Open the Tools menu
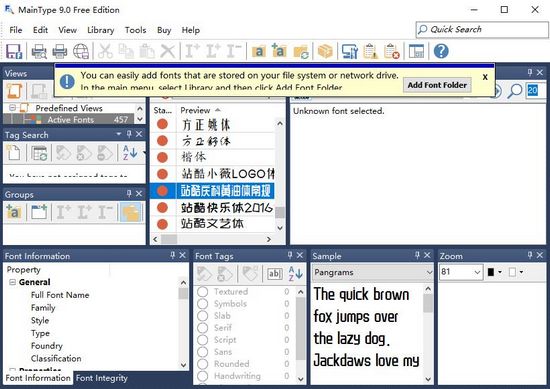550x389 pixels. pyautogui.click(x=135, y=30)
